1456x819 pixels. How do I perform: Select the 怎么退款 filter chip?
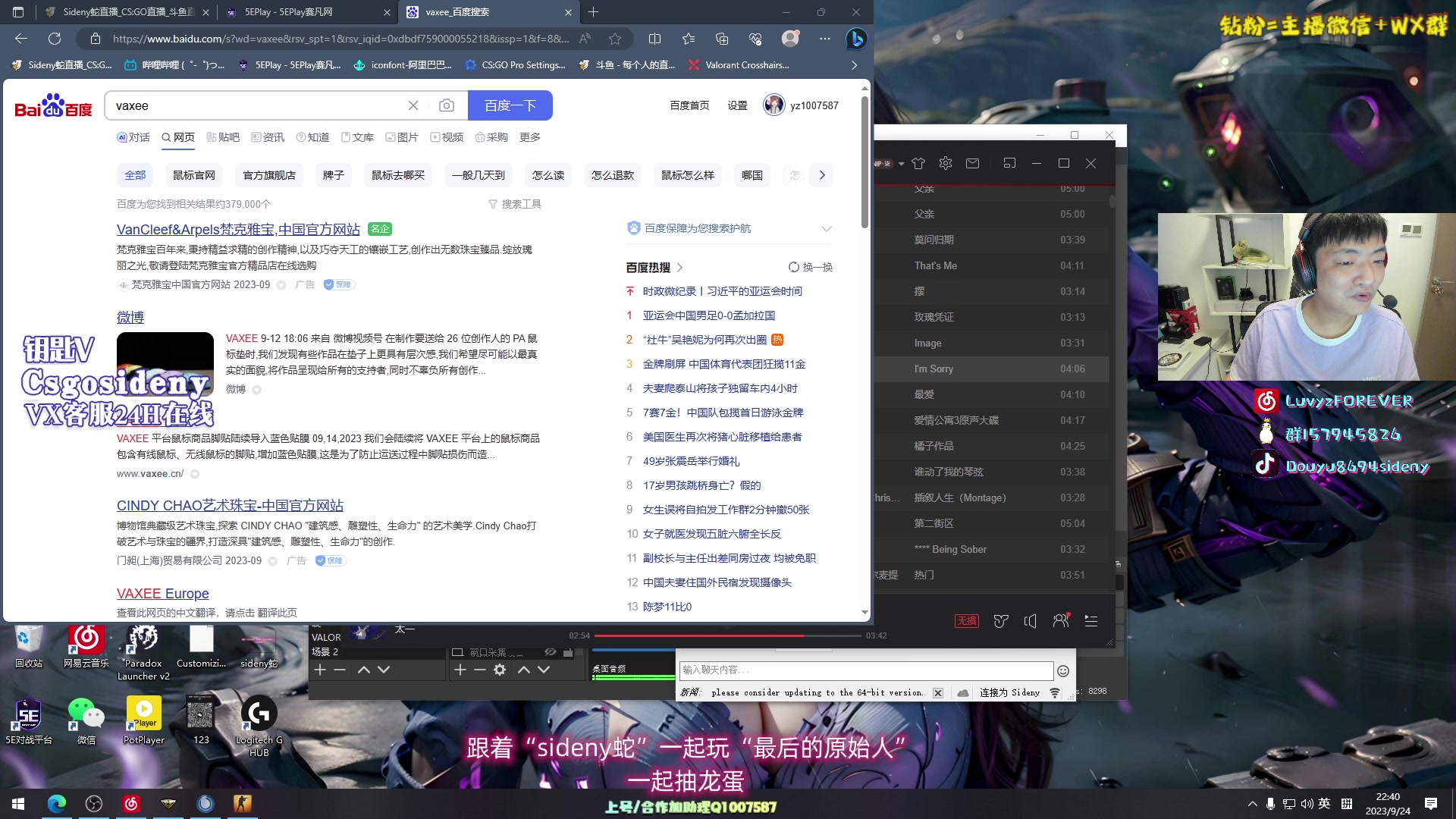613,175
